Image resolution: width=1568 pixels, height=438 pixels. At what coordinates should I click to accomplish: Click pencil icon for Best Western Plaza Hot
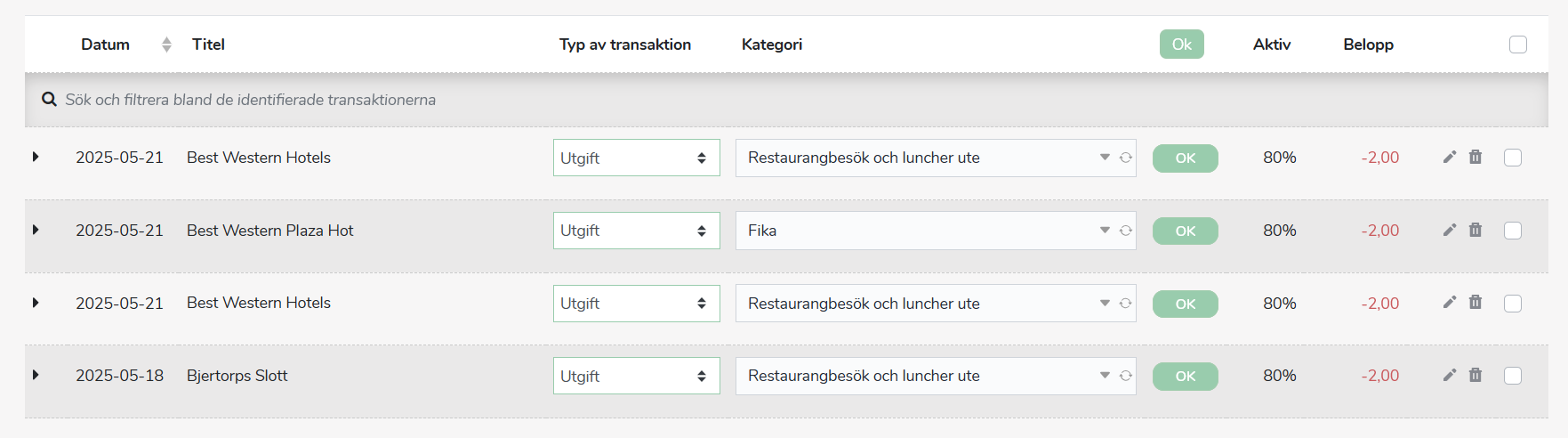tap(1450, 230)
